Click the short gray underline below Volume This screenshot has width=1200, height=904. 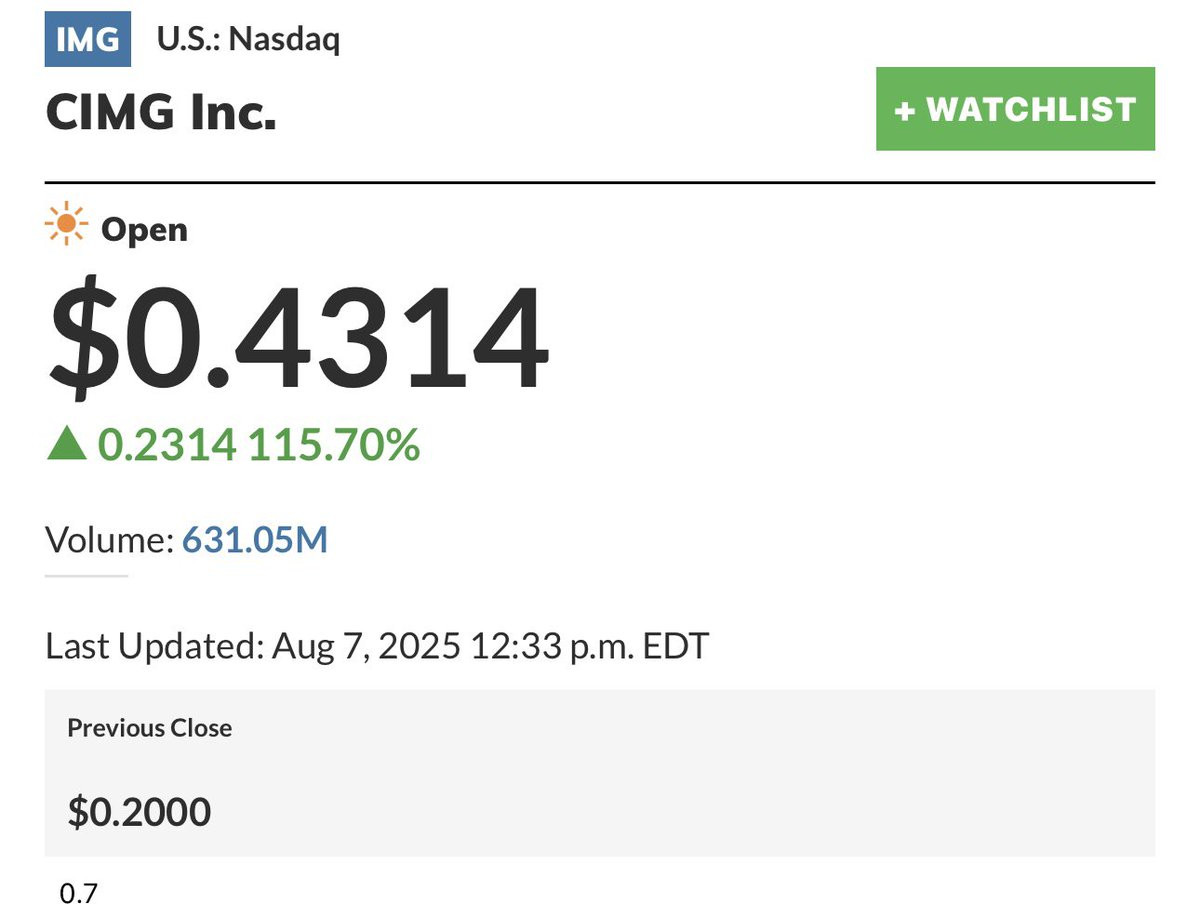click(x=87, y=576)
